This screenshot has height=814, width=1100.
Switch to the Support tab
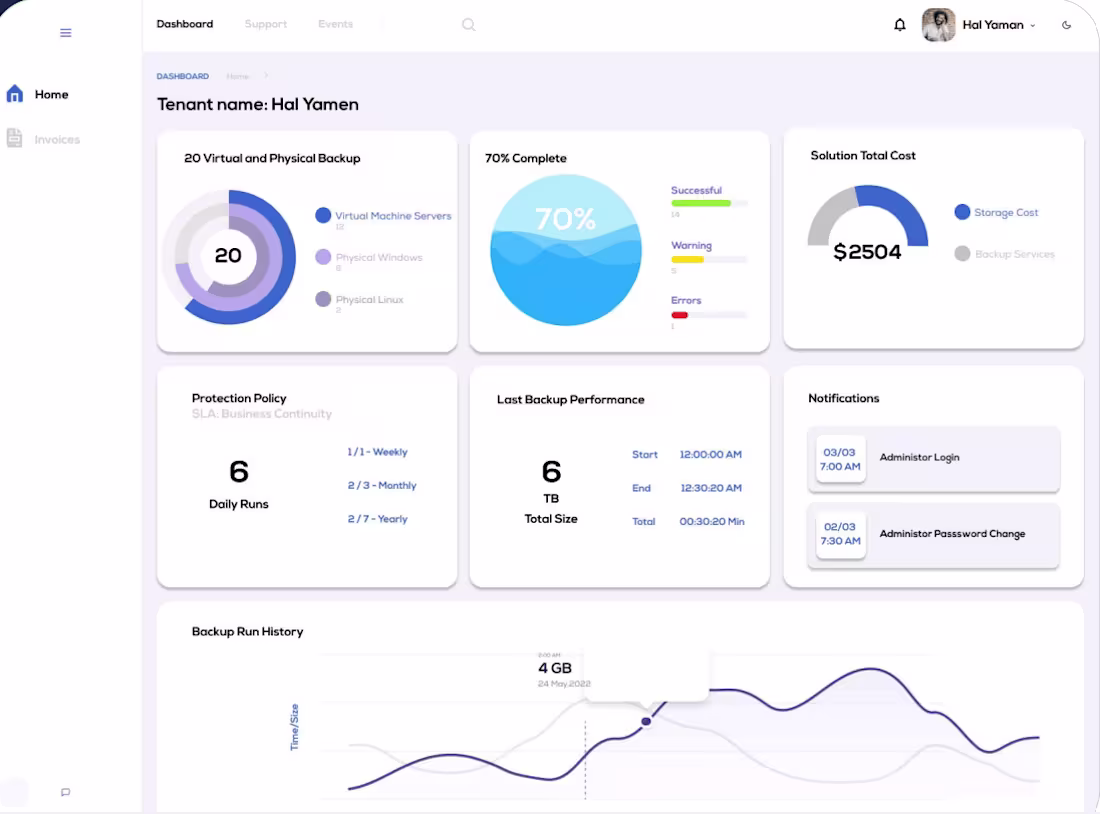pos(265,24)
